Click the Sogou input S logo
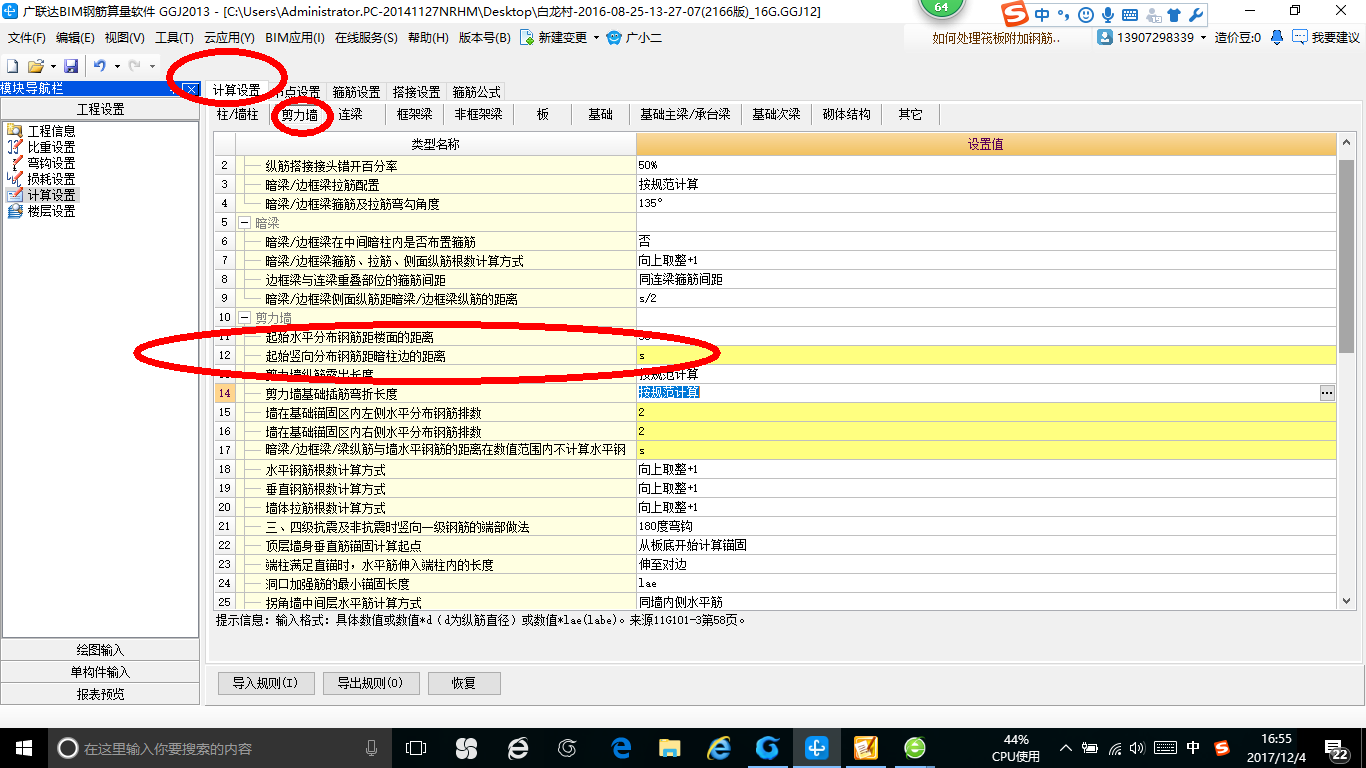This screenshot has width=1366, height=768. click(1016, 14)
